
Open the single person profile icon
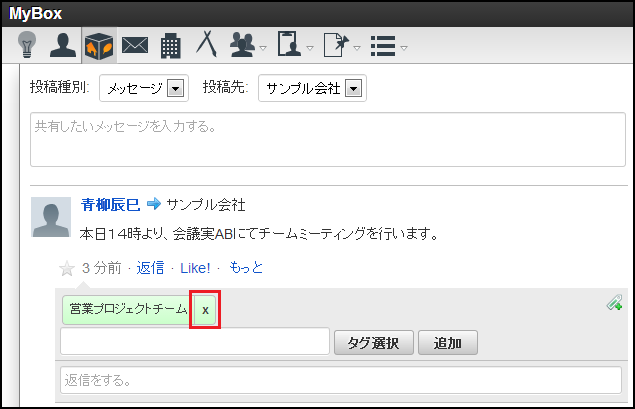tap(63, 45)
